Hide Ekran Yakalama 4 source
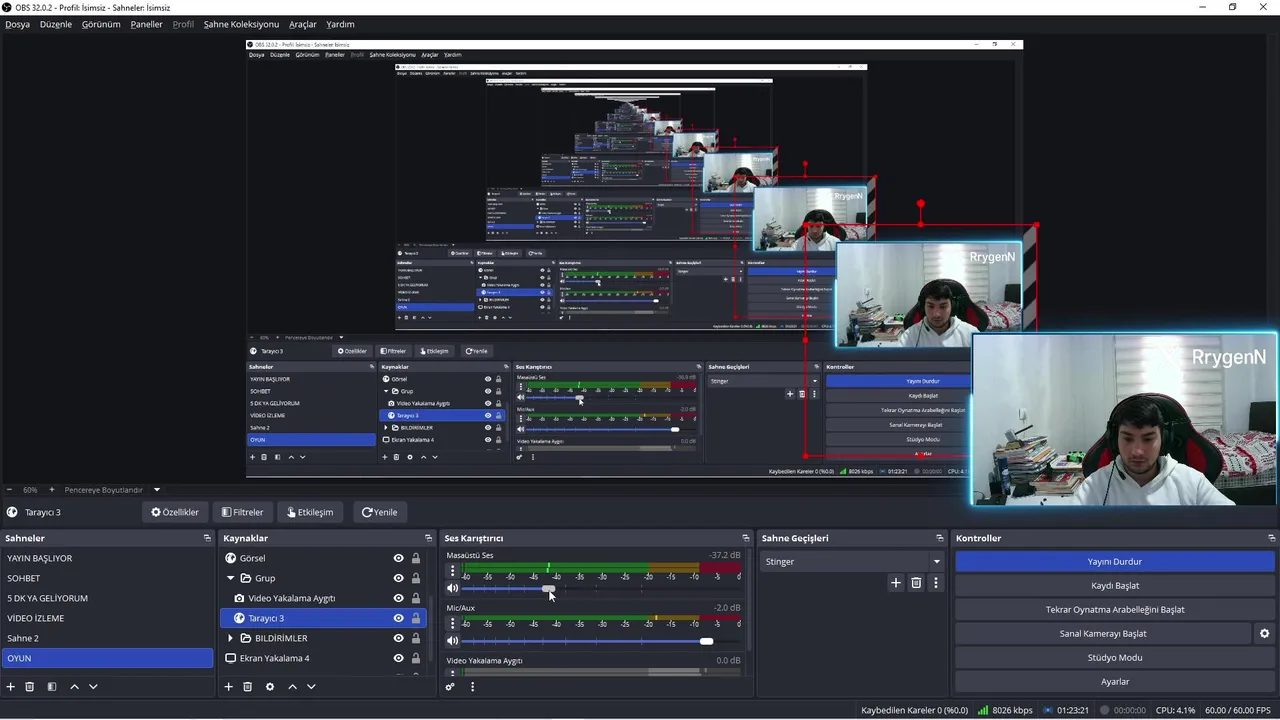This screenshot has height=720, width=1280. pos(398,658)
